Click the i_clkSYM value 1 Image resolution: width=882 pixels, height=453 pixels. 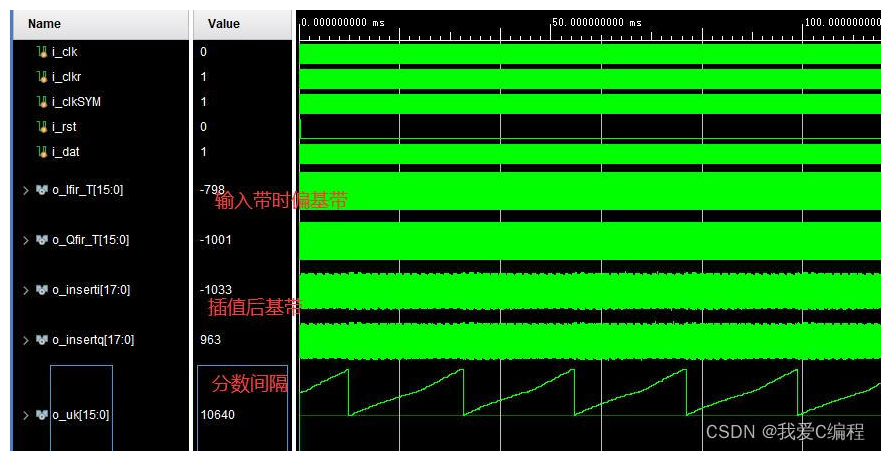click(x=204, y=102)
